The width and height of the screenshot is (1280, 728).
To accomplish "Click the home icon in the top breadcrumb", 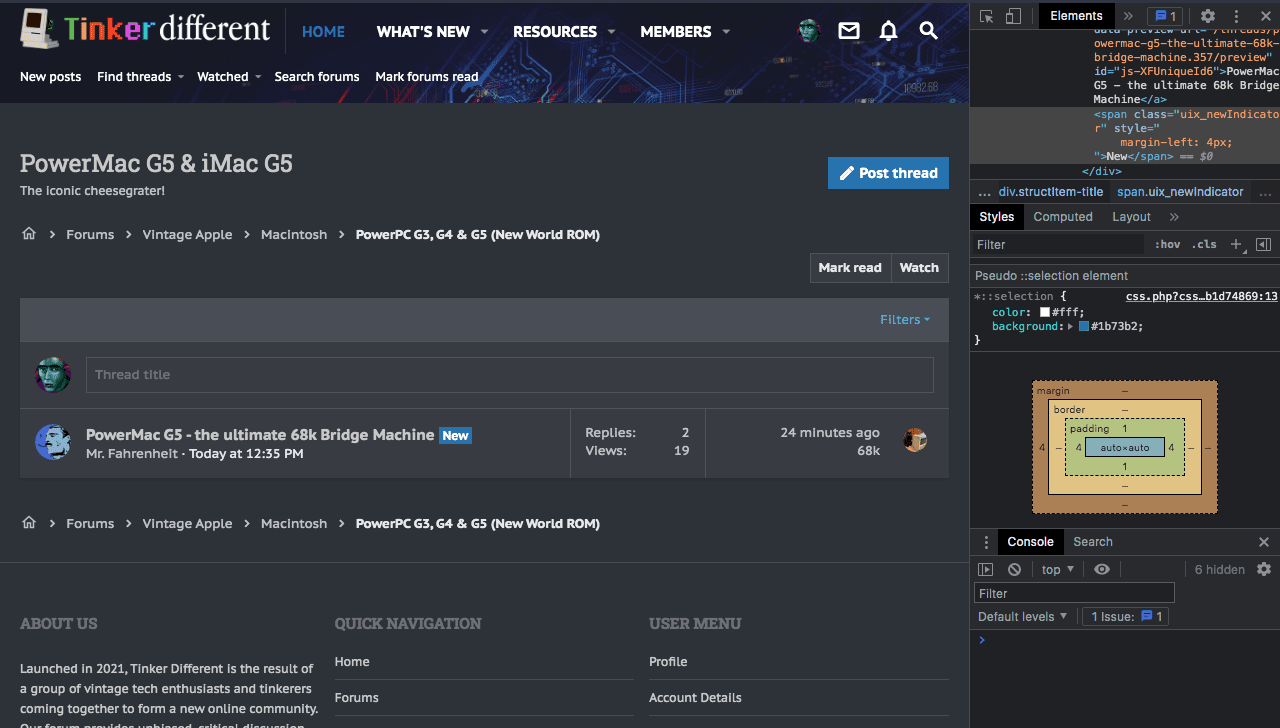I will pos(29,234).
